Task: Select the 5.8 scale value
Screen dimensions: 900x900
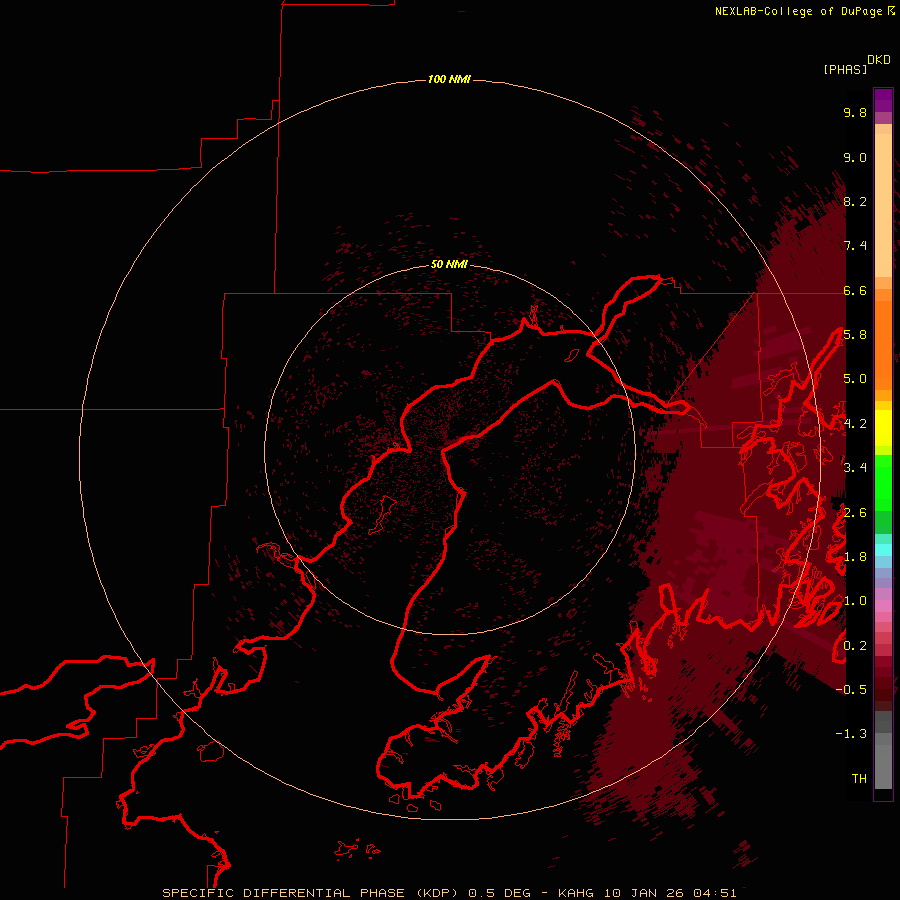Action: pyautogui.click(x=855, y=335)
